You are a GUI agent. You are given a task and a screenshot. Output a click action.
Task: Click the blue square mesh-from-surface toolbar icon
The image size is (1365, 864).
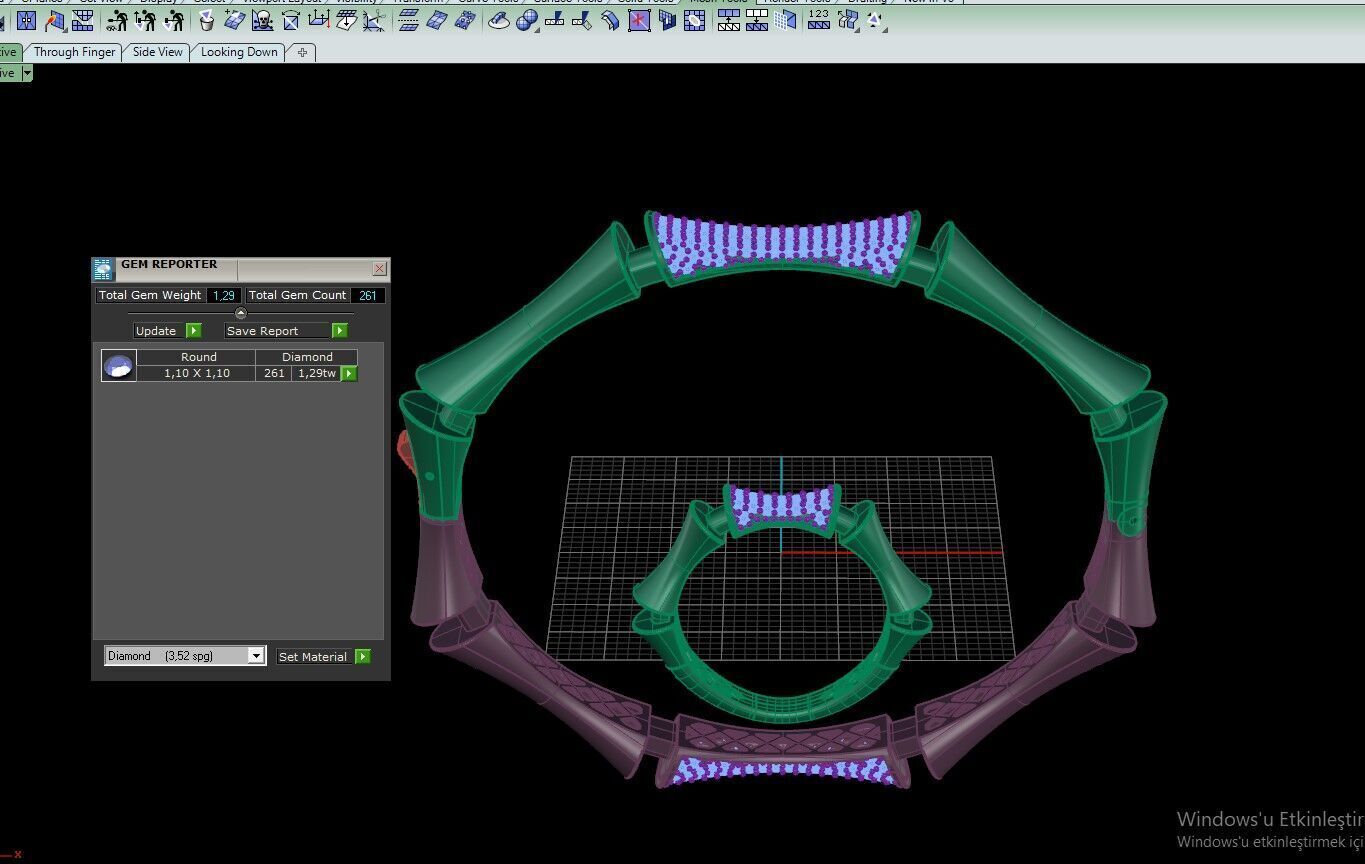click(x=27, y=20)
